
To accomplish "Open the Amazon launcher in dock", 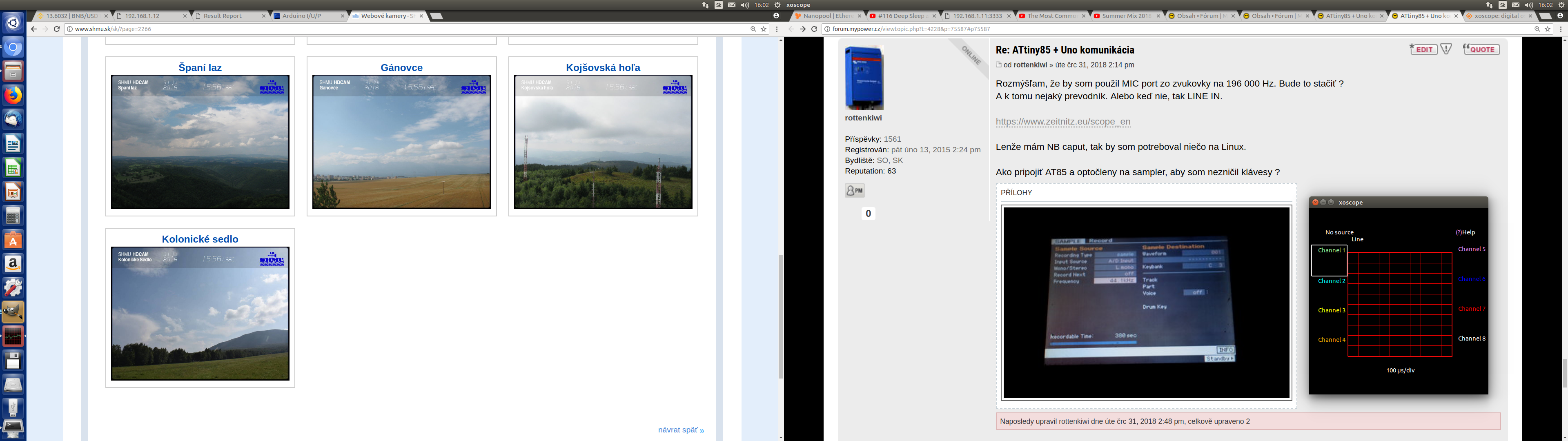I will point(13,264).
